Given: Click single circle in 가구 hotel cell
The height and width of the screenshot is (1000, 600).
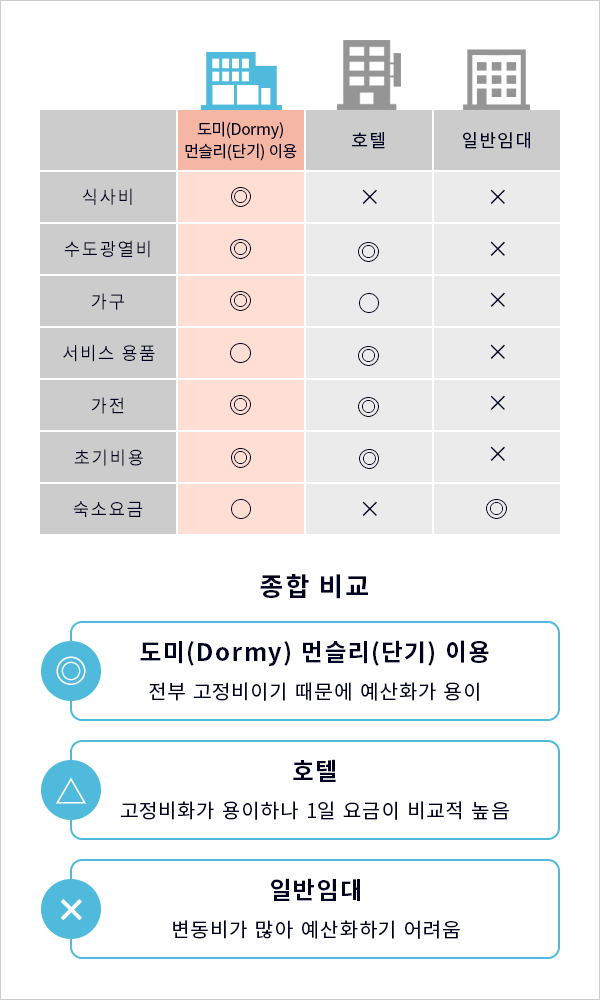Looking at the screenshot, I should 369,303.
